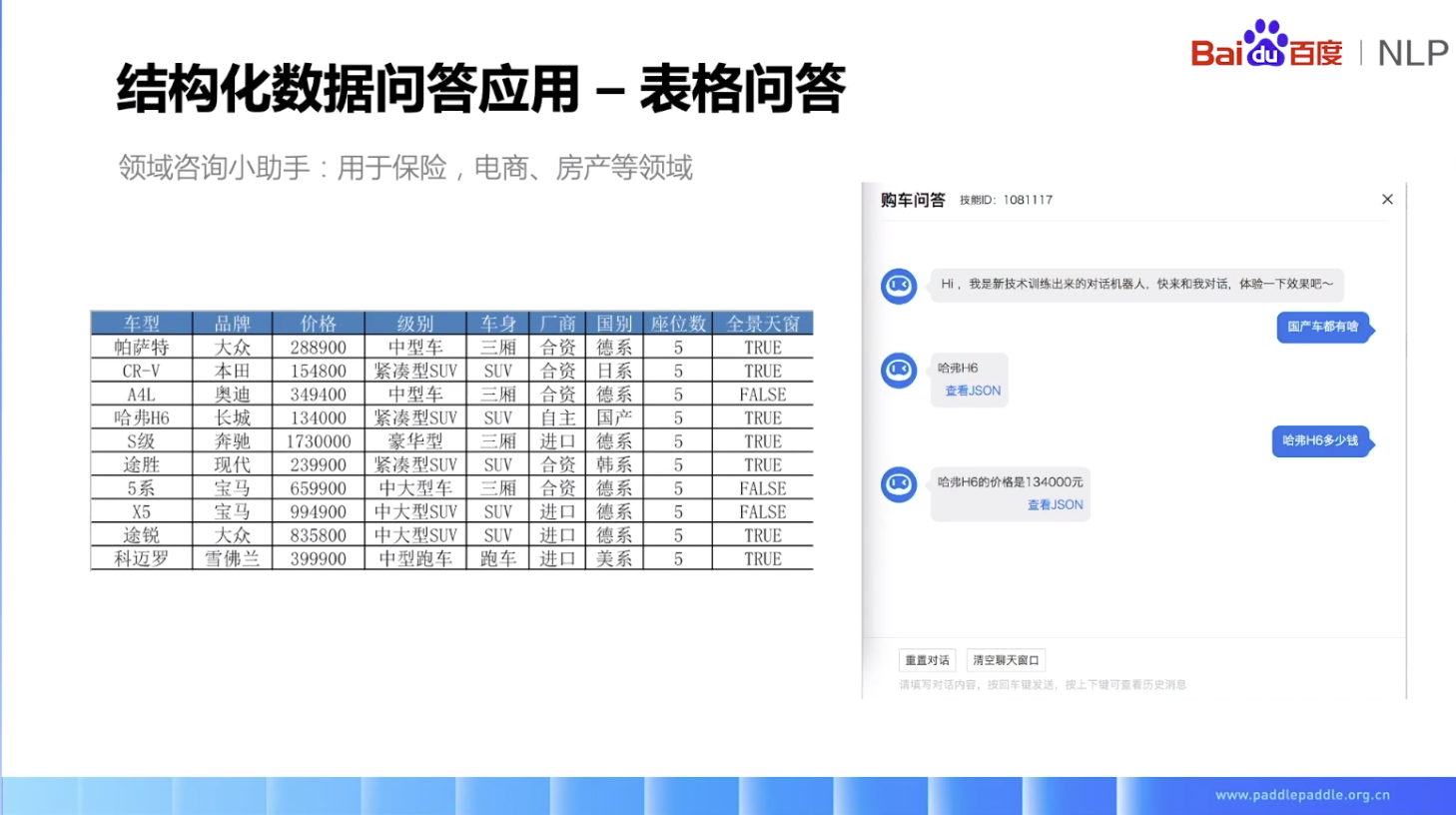Click the 现代 brand cell

(x=233, y=464)
